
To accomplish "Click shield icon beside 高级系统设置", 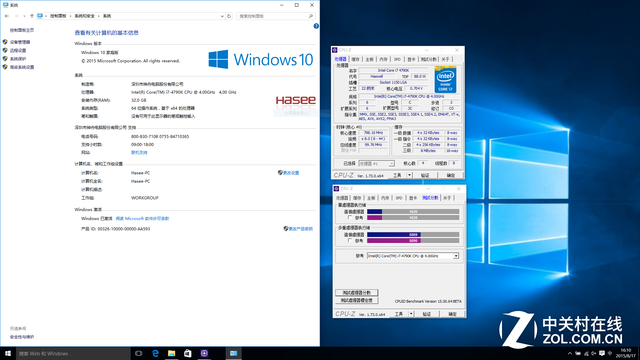I will click(x=5, y=67).
